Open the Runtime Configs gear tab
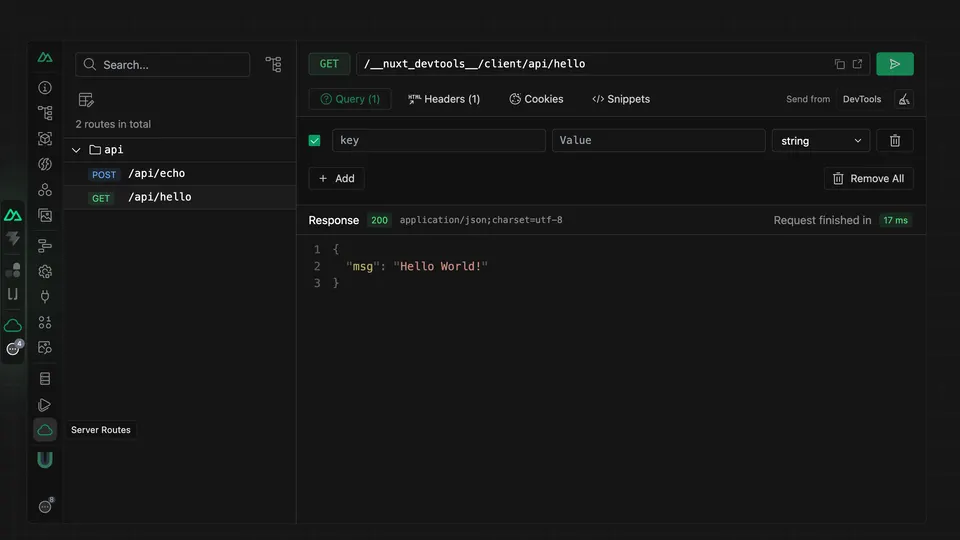This screenshot has height=540, width=960. coord(45,271)
